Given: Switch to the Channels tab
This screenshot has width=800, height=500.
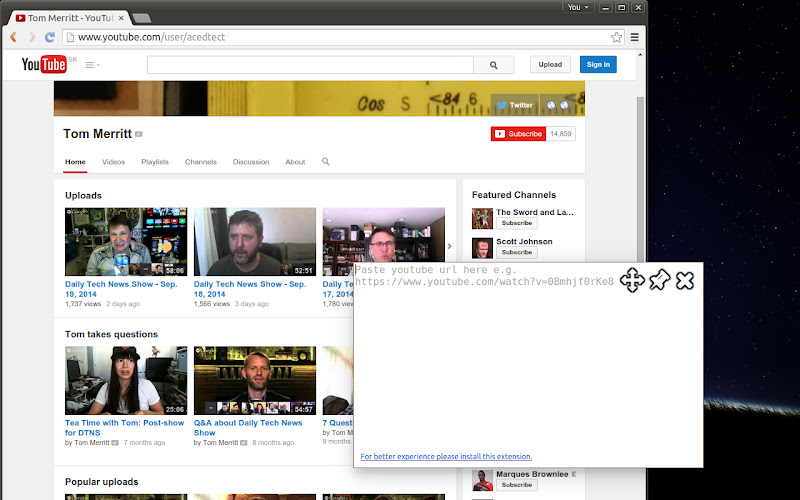Looking at the screenshot, I should pyautogui.click(x=201, y=162).
